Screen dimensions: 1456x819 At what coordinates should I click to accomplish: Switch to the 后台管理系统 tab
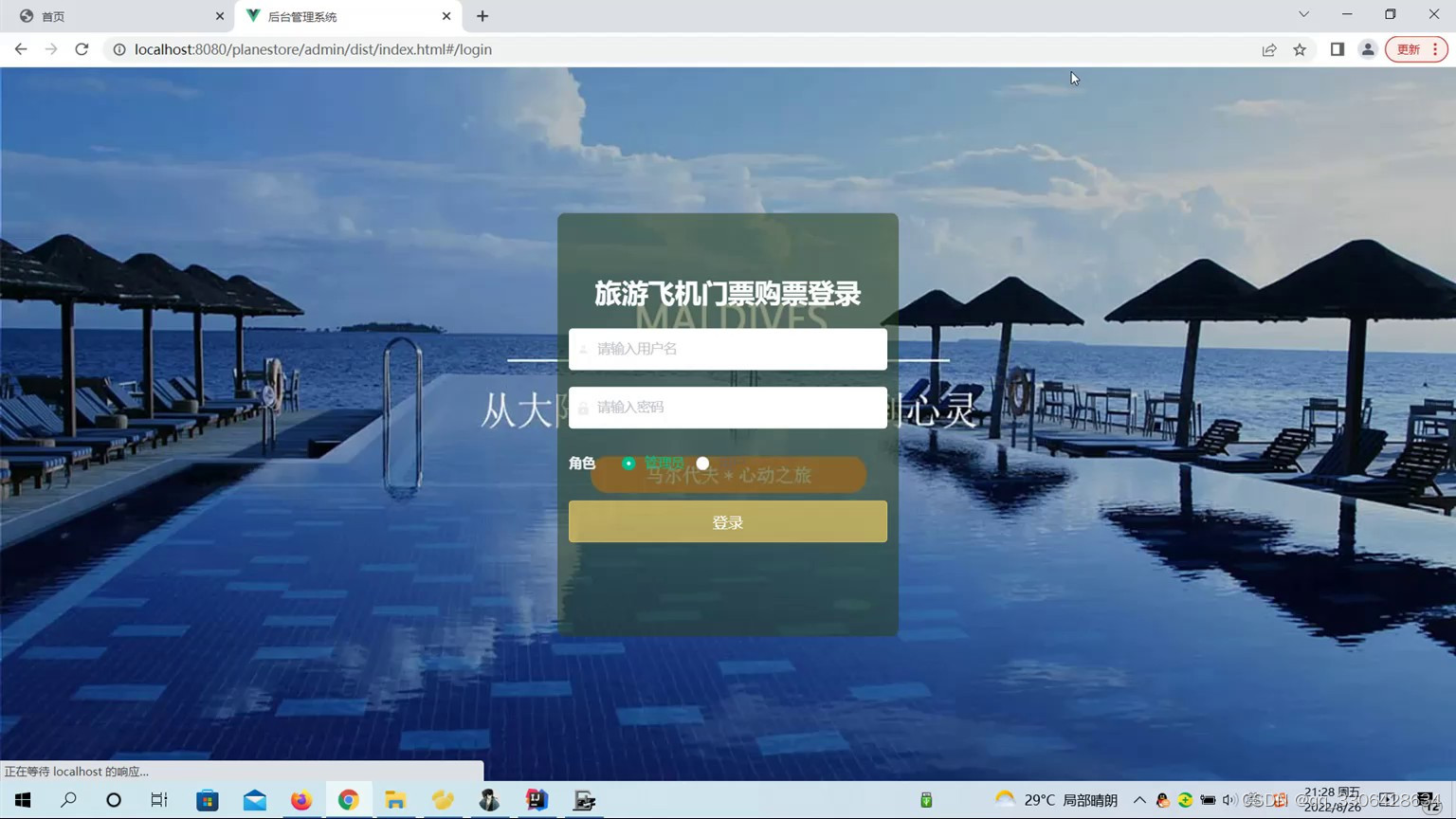[347, 16]
